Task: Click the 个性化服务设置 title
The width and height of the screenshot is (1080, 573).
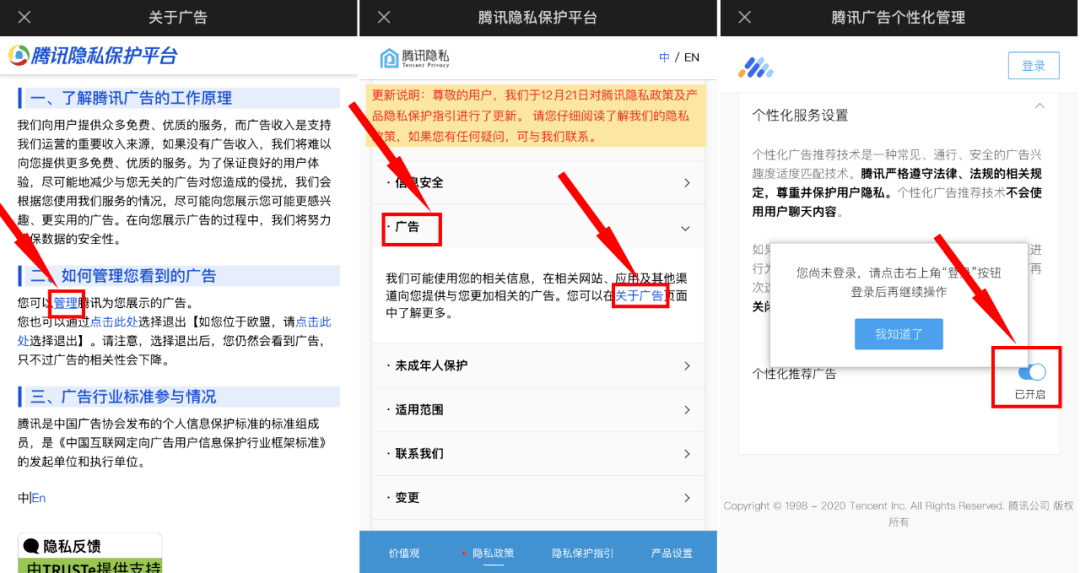Action: pos(800,115)
